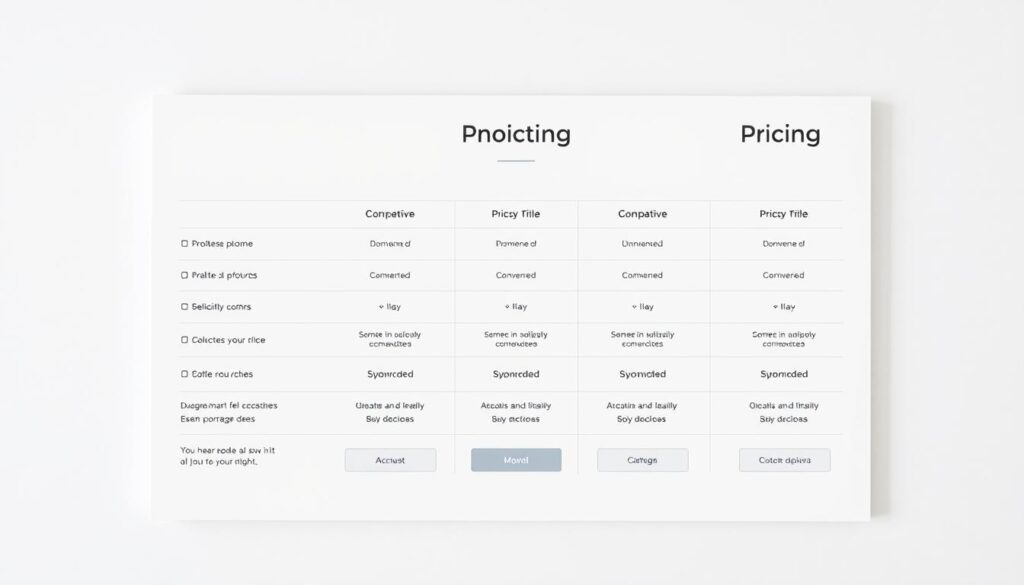
Task: Click the last Pricsy Title column header
Action: 784,213
